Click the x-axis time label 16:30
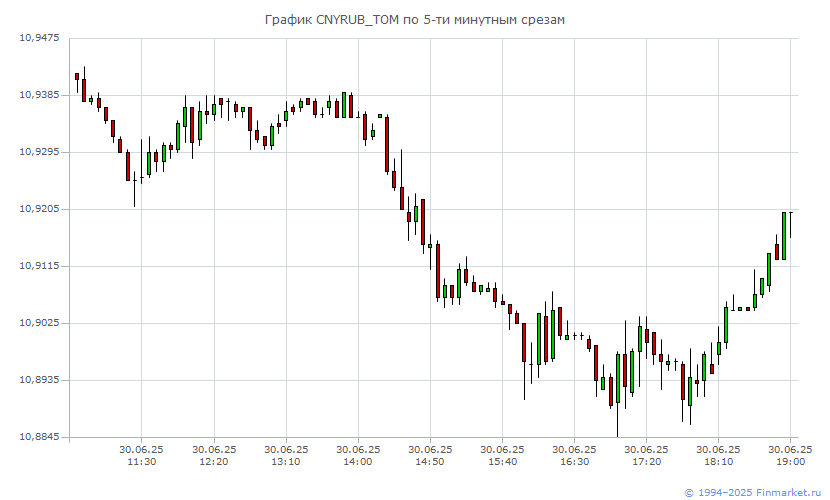The width and height of the screenshot is (830, 500). (574, 462)
